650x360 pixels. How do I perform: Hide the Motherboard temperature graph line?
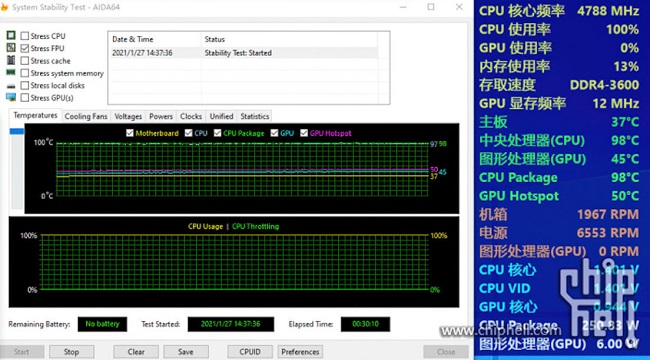point(130,133)
